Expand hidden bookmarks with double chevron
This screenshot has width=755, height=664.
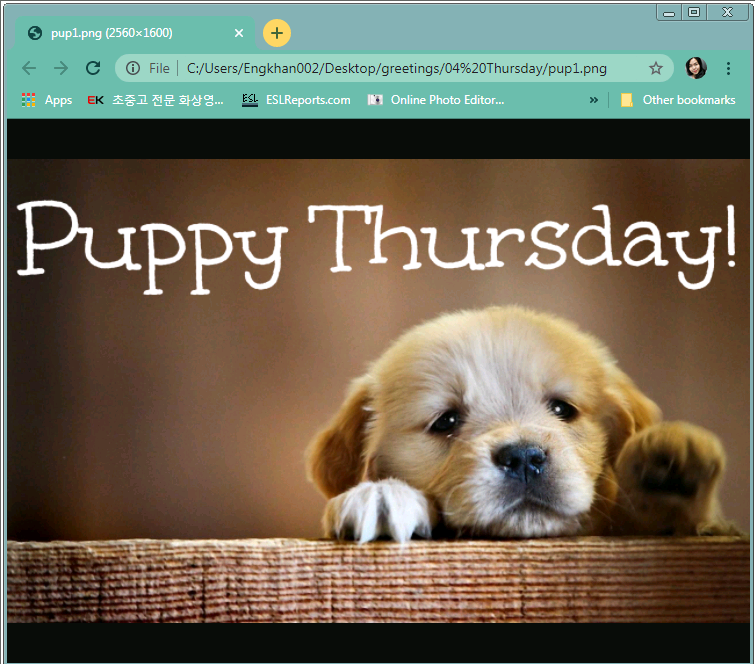(594, 100)
